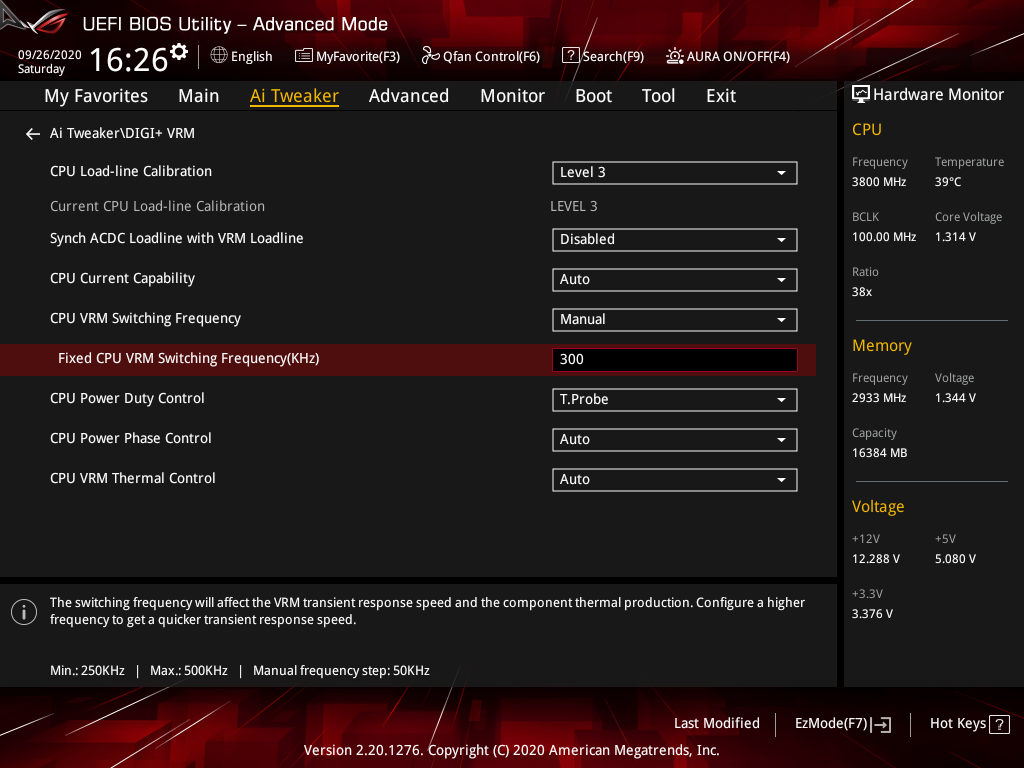Select CPU Power Duty Control label
Screen dimensions: 1024x768
click(x=127, y=398)
